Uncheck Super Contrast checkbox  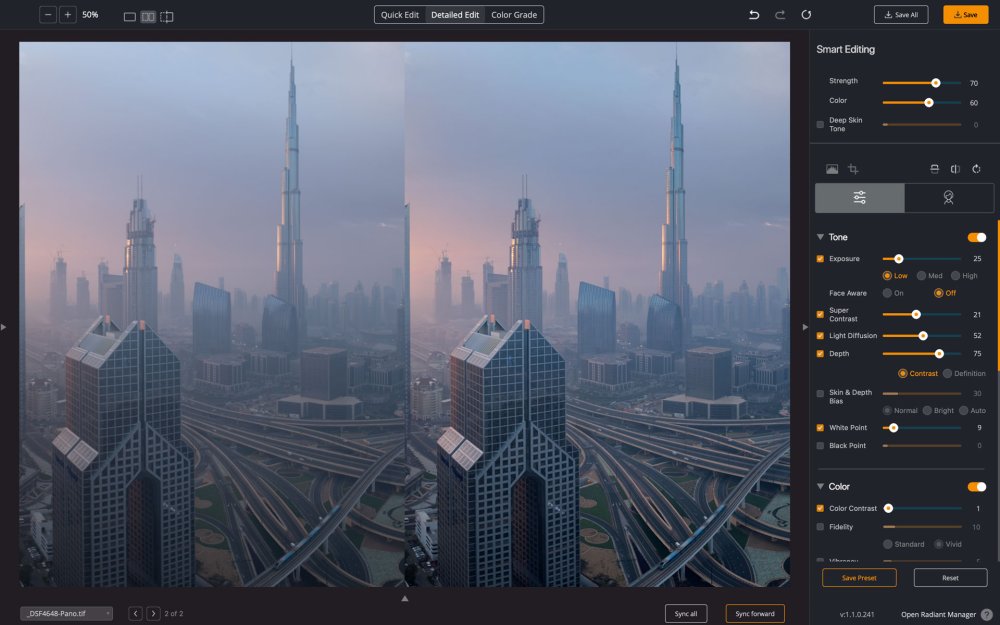pyautogui.click(x=820, y=314)
